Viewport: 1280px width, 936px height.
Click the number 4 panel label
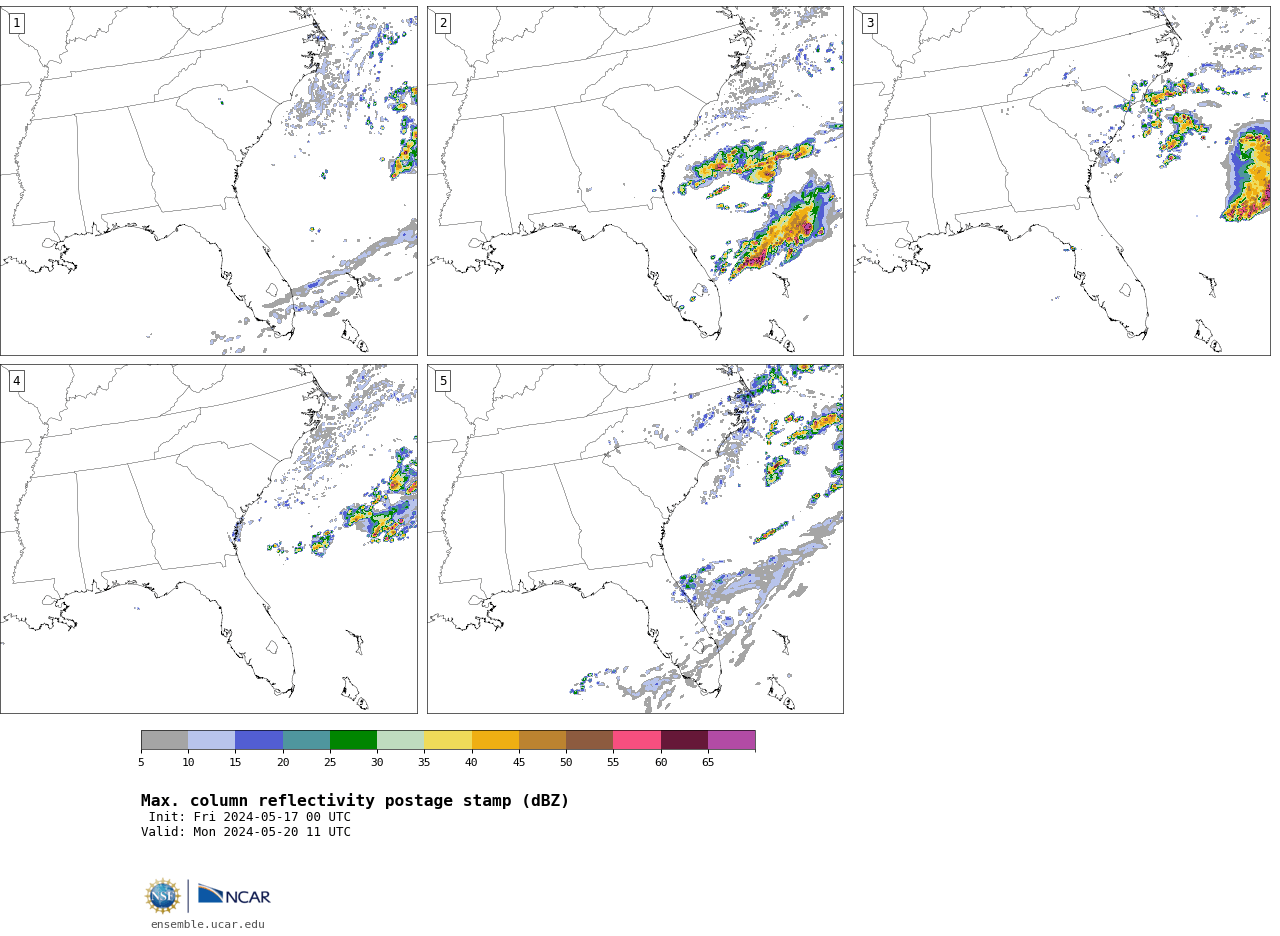click(16, 381)
